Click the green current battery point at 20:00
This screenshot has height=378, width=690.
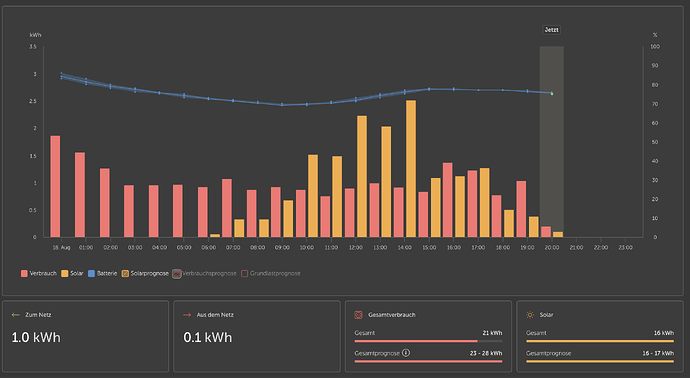click(x=552, y=94)
